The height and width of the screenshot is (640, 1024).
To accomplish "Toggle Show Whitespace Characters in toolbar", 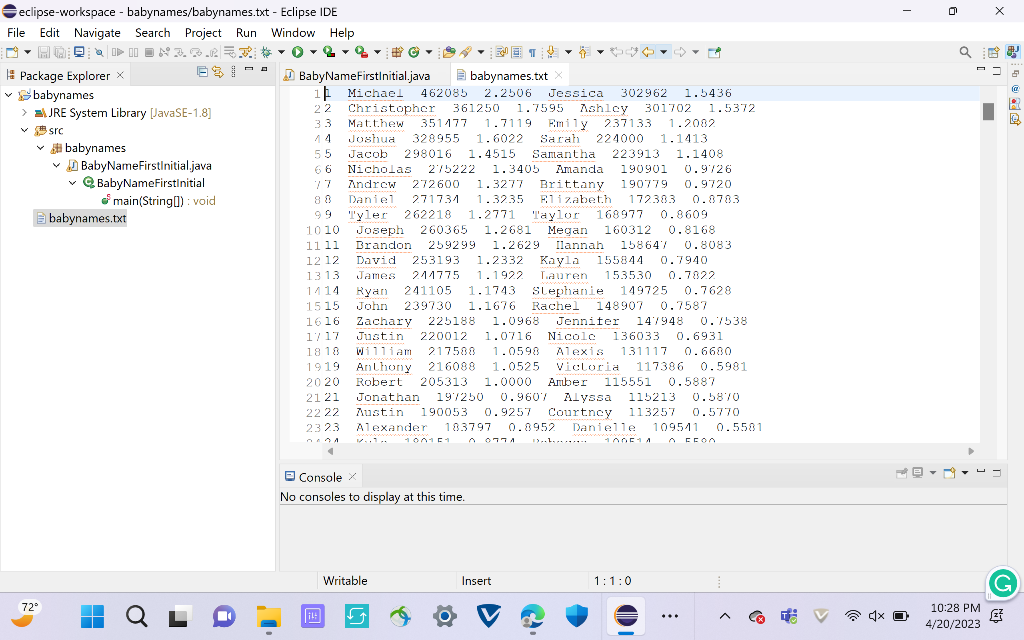I will point(533,51).
